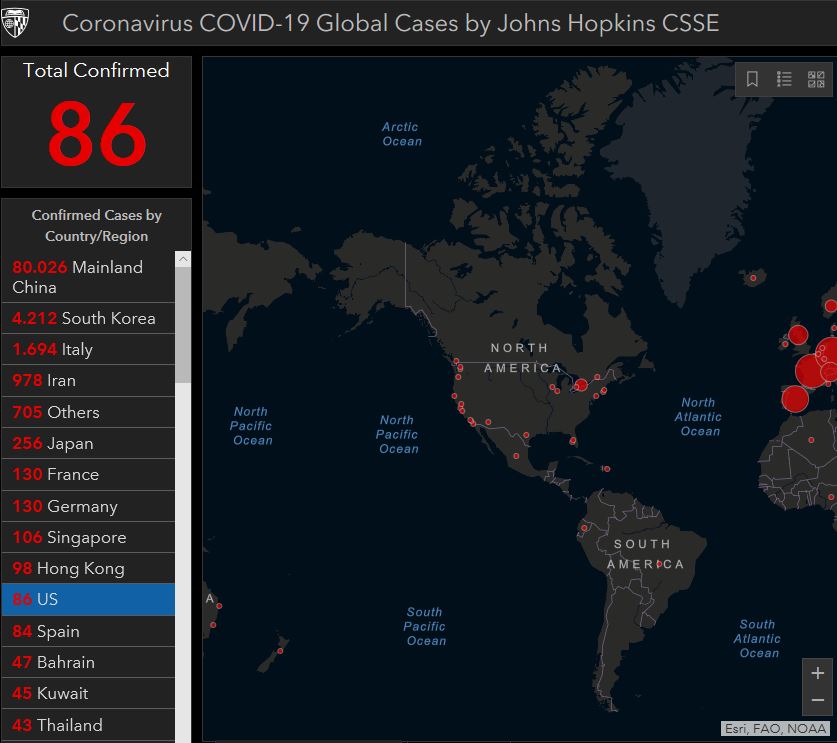
Task: Zoom in with the plus button
Action: (817, 673)
